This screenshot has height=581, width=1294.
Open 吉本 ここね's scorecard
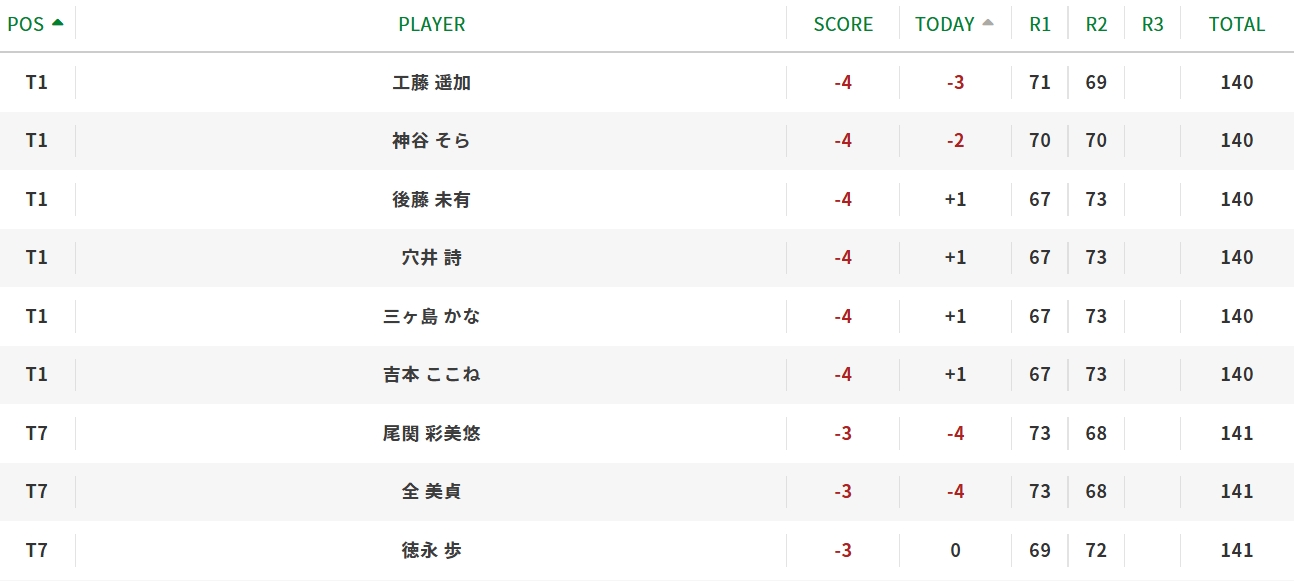[431, 375]
